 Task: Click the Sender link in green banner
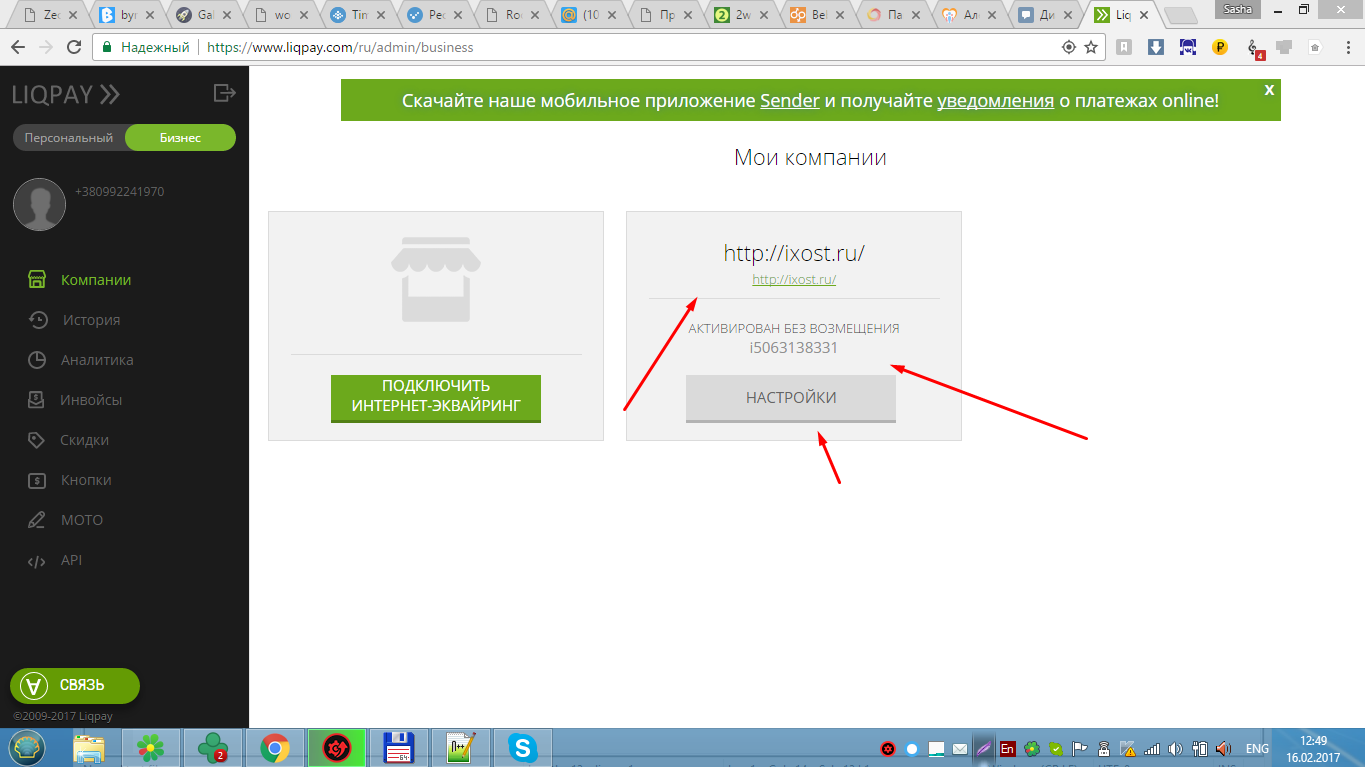tap(789, 101)
